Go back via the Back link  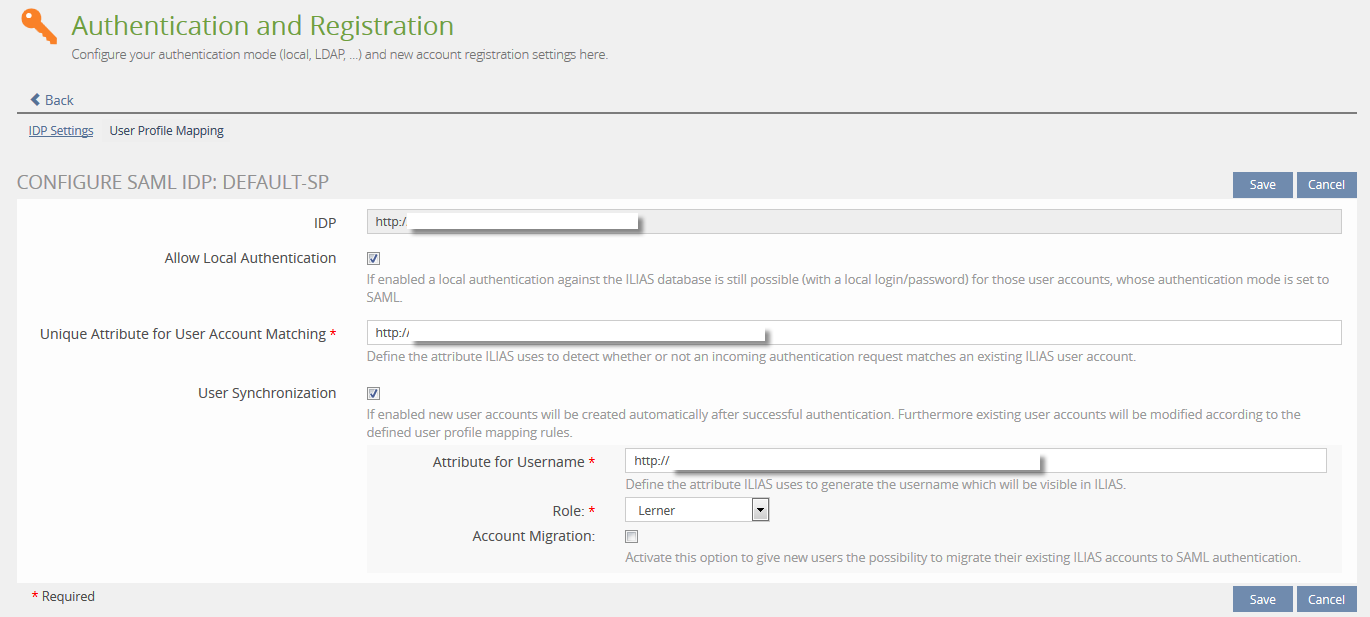pyautogui.click(x=59, y=100)
